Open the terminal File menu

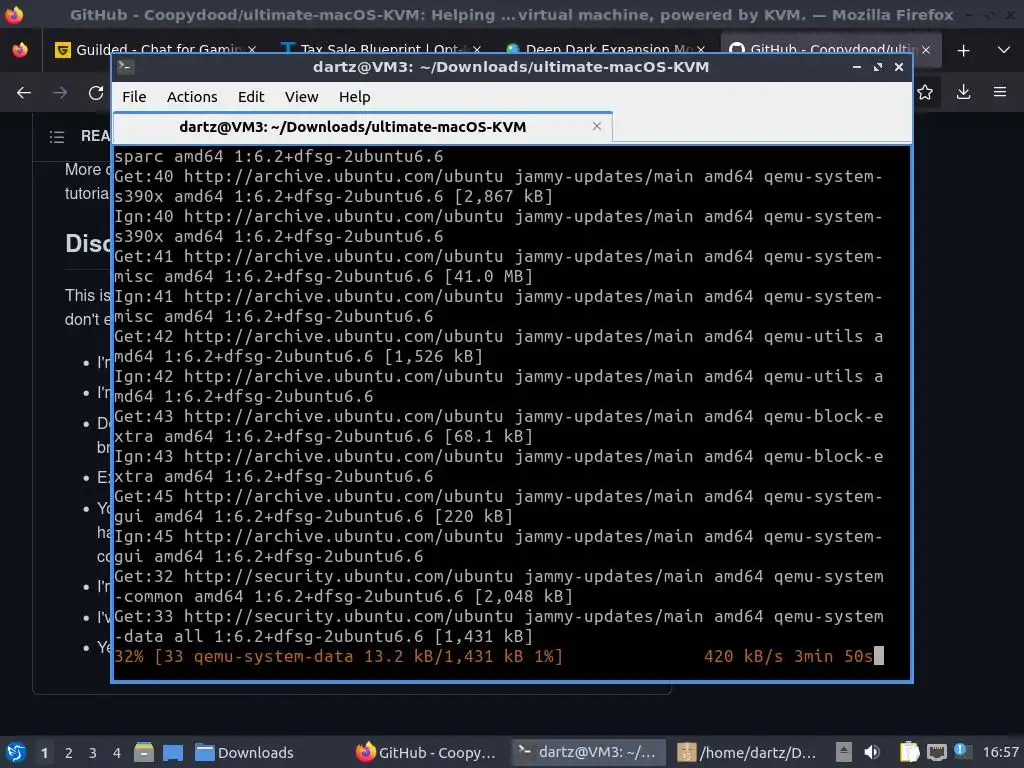(134, 97)
